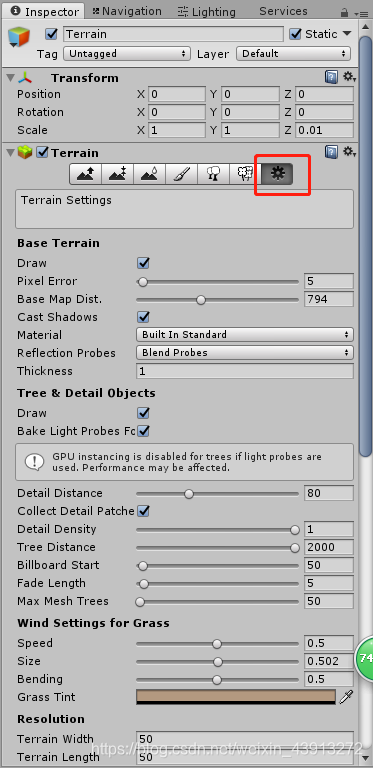Open the Terrain Settings gear tool
This screenshot has height=768, width=373.
click(278, 174)
